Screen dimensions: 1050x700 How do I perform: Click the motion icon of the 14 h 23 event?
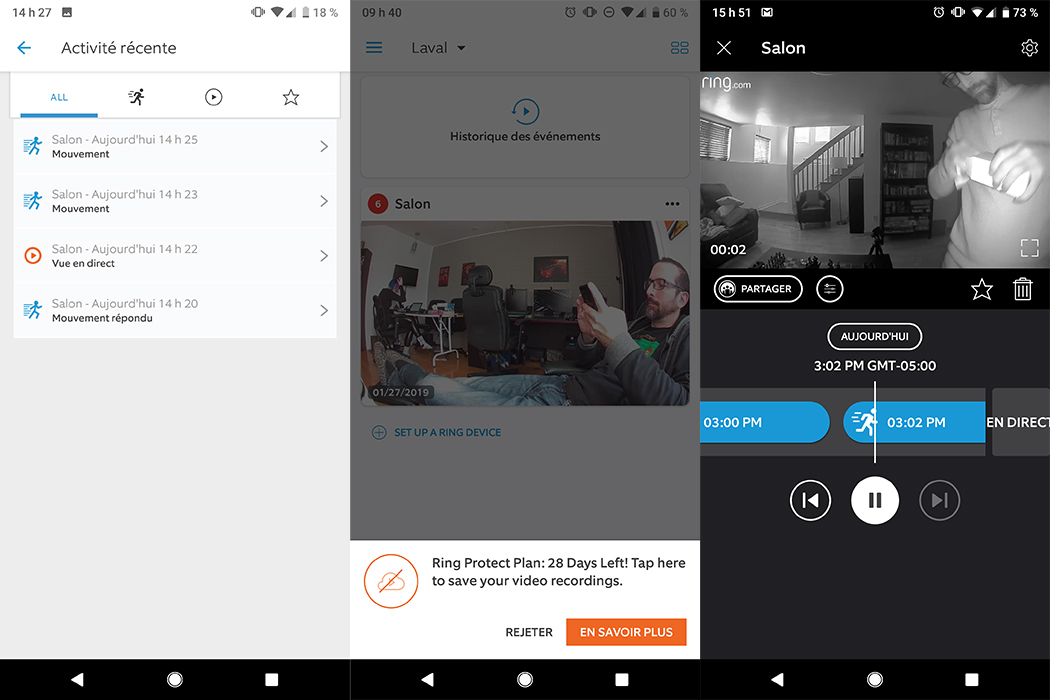coord(33,200)
